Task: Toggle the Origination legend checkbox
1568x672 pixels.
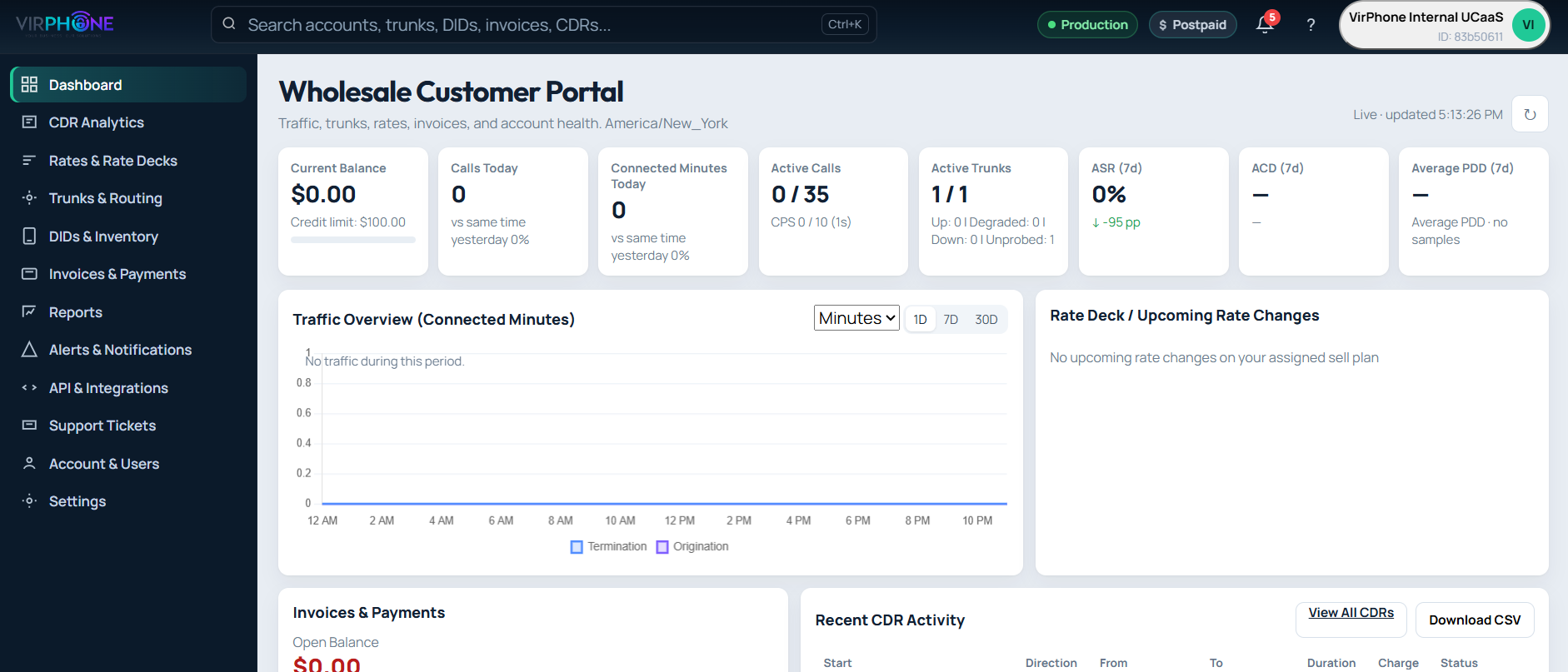Action: pyautogui.click(x=662, y=547)
